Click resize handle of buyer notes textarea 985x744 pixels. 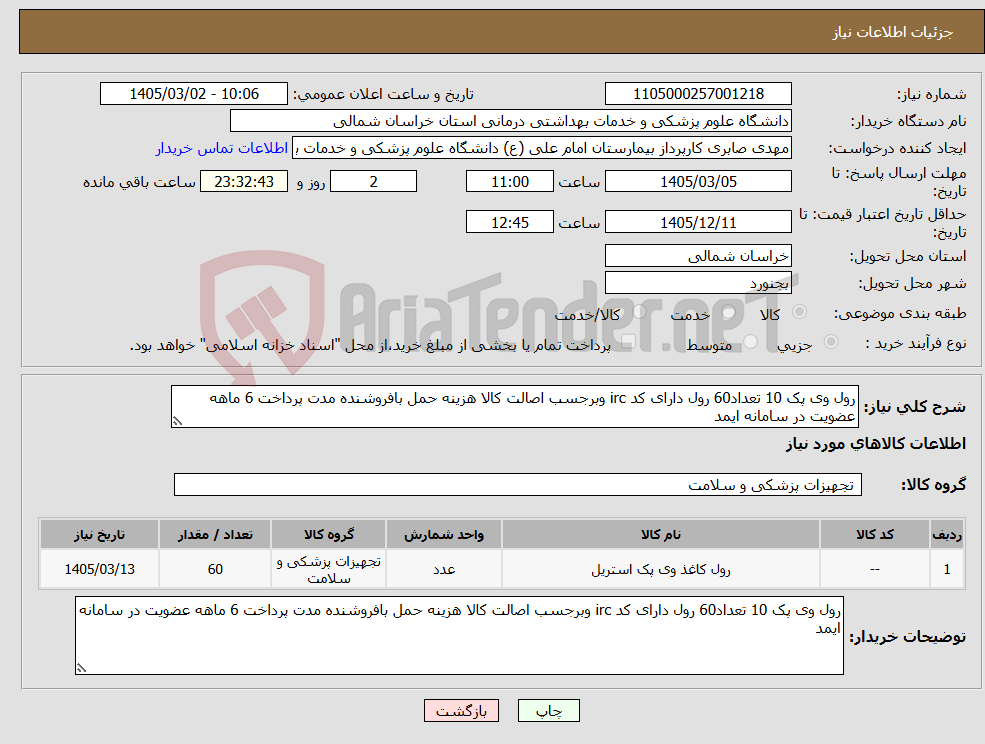(x=81, y=669)
